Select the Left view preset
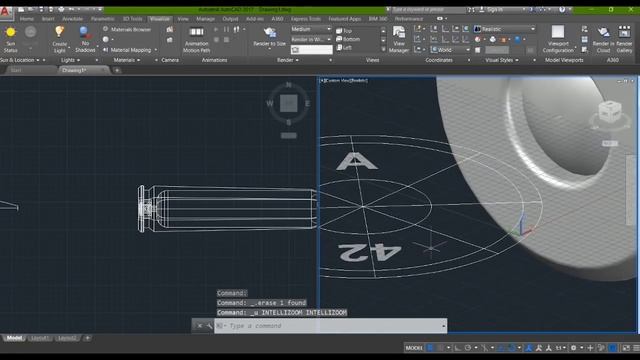This screenshot has height=360, width=640. click(344, 48)
